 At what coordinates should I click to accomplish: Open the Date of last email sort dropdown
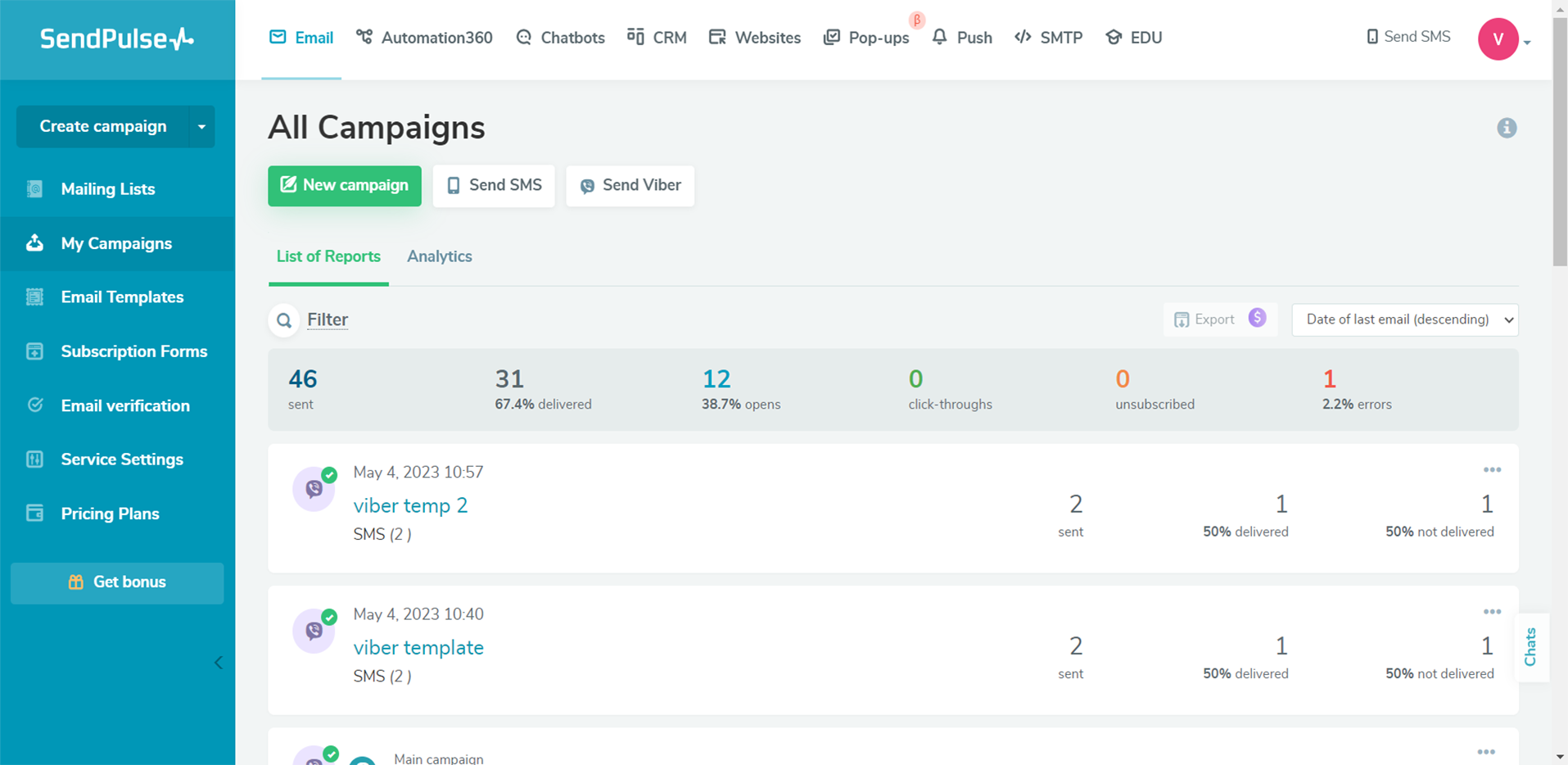pos(1403,319)
